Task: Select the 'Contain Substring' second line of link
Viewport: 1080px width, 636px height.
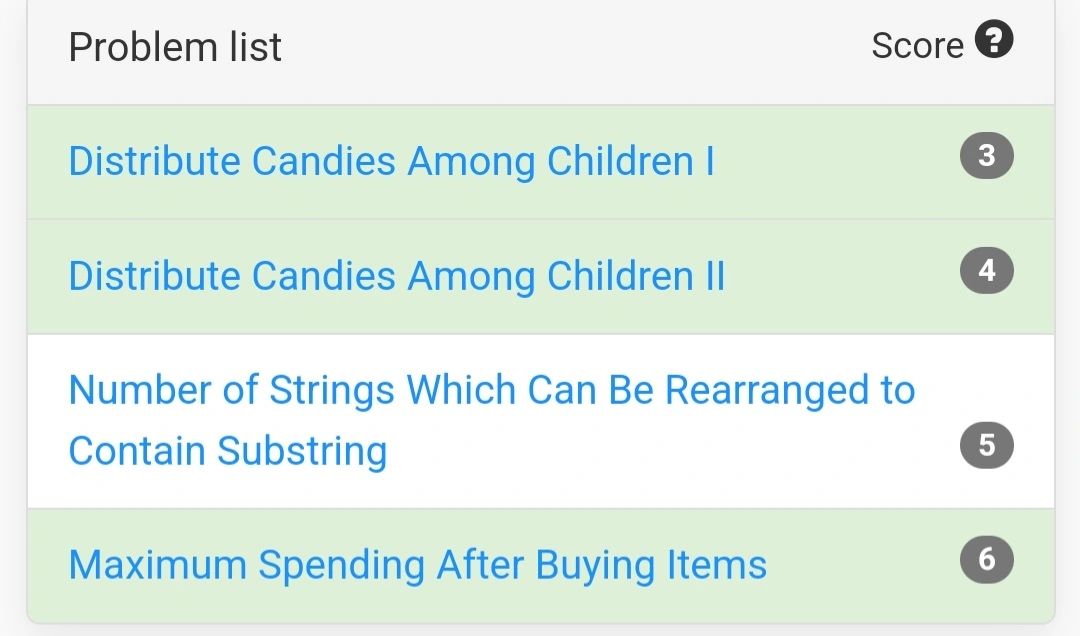Action: tap(228, 451)
